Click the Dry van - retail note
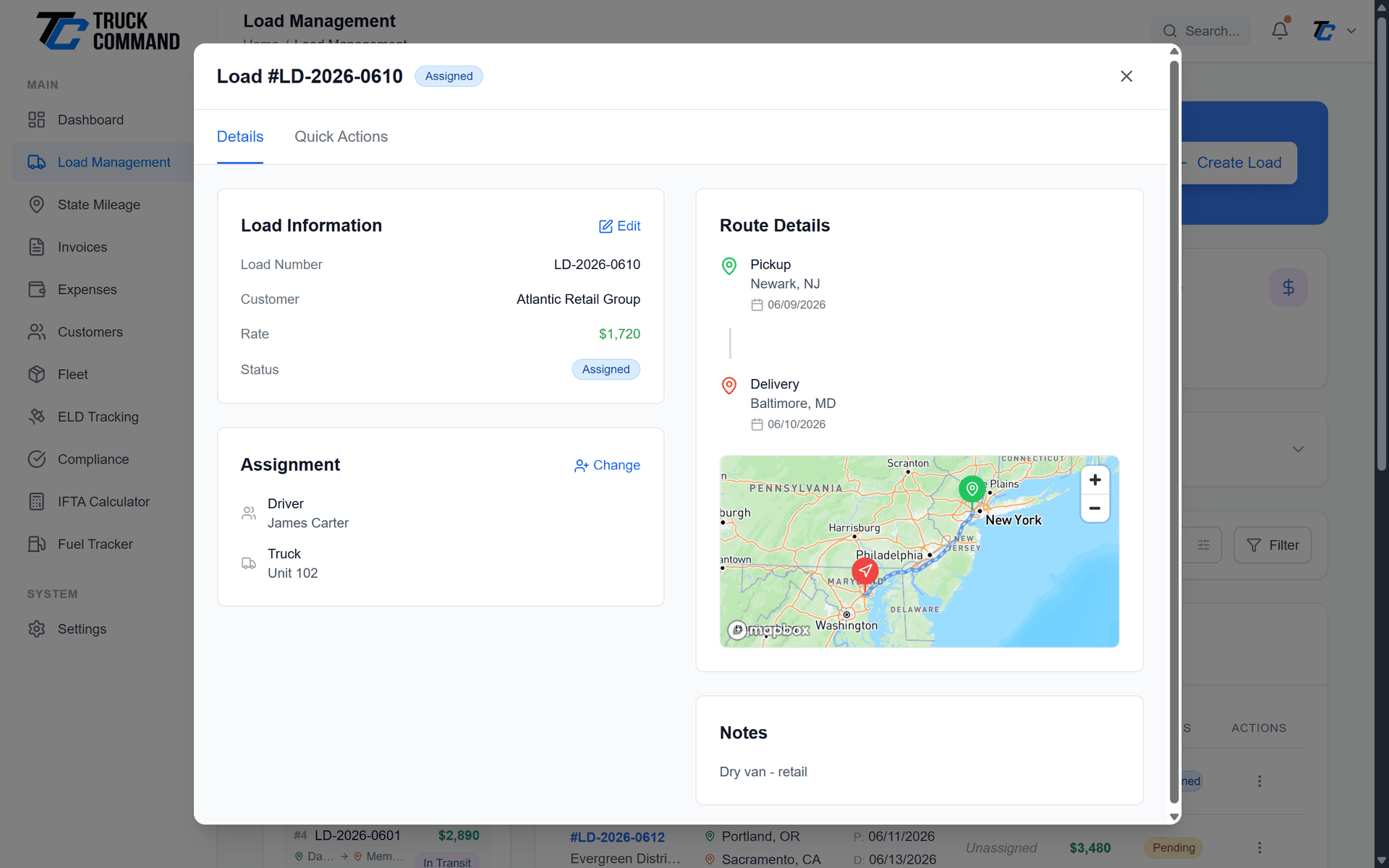Viewport: 1389px width, 868px height. [x=763, y=772]
